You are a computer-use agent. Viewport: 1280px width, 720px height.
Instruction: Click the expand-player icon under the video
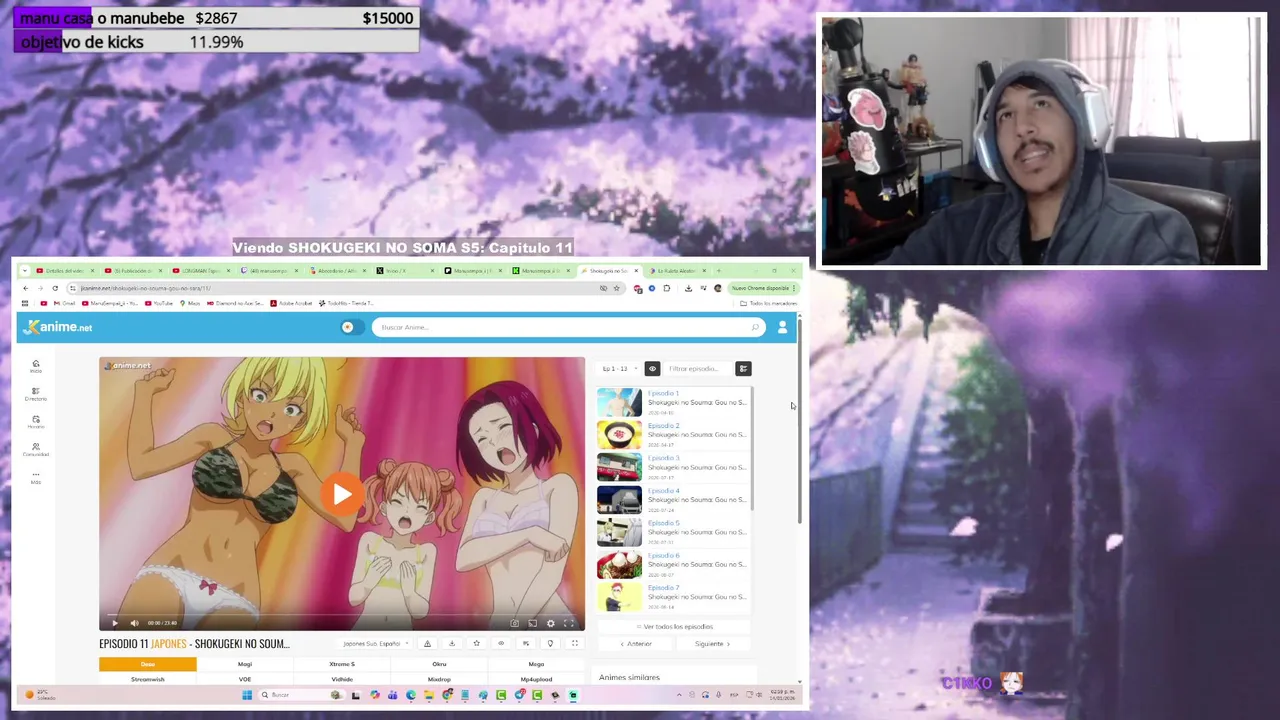[574, 644]
